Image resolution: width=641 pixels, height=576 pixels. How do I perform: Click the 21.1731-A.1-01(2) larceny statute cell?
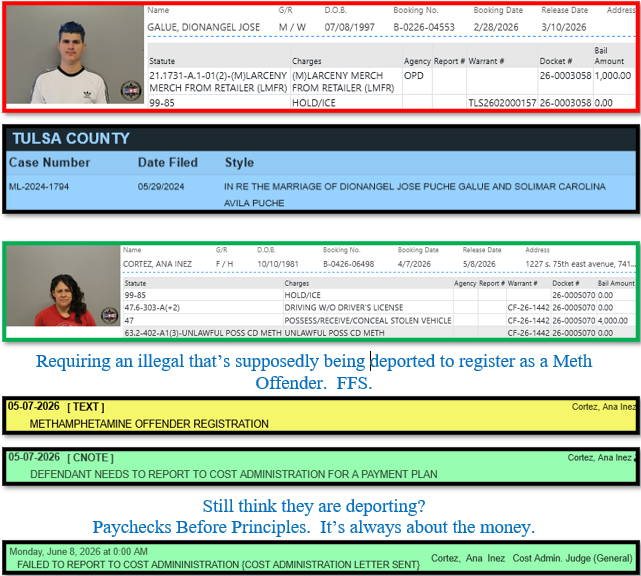coord(218,82)
